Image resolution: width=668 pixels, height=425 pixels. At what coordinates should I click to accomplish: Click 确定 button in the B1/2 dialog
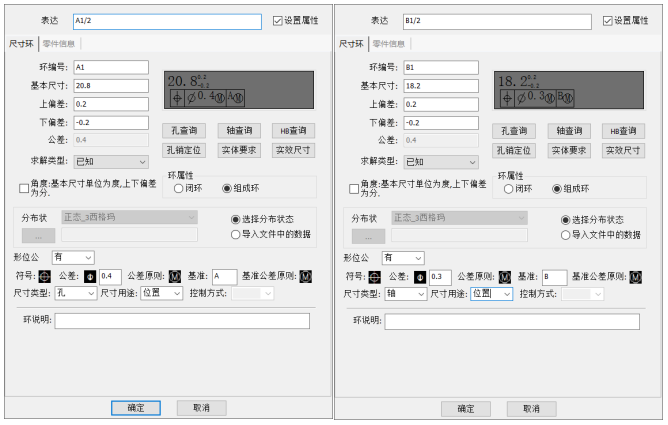465,409
